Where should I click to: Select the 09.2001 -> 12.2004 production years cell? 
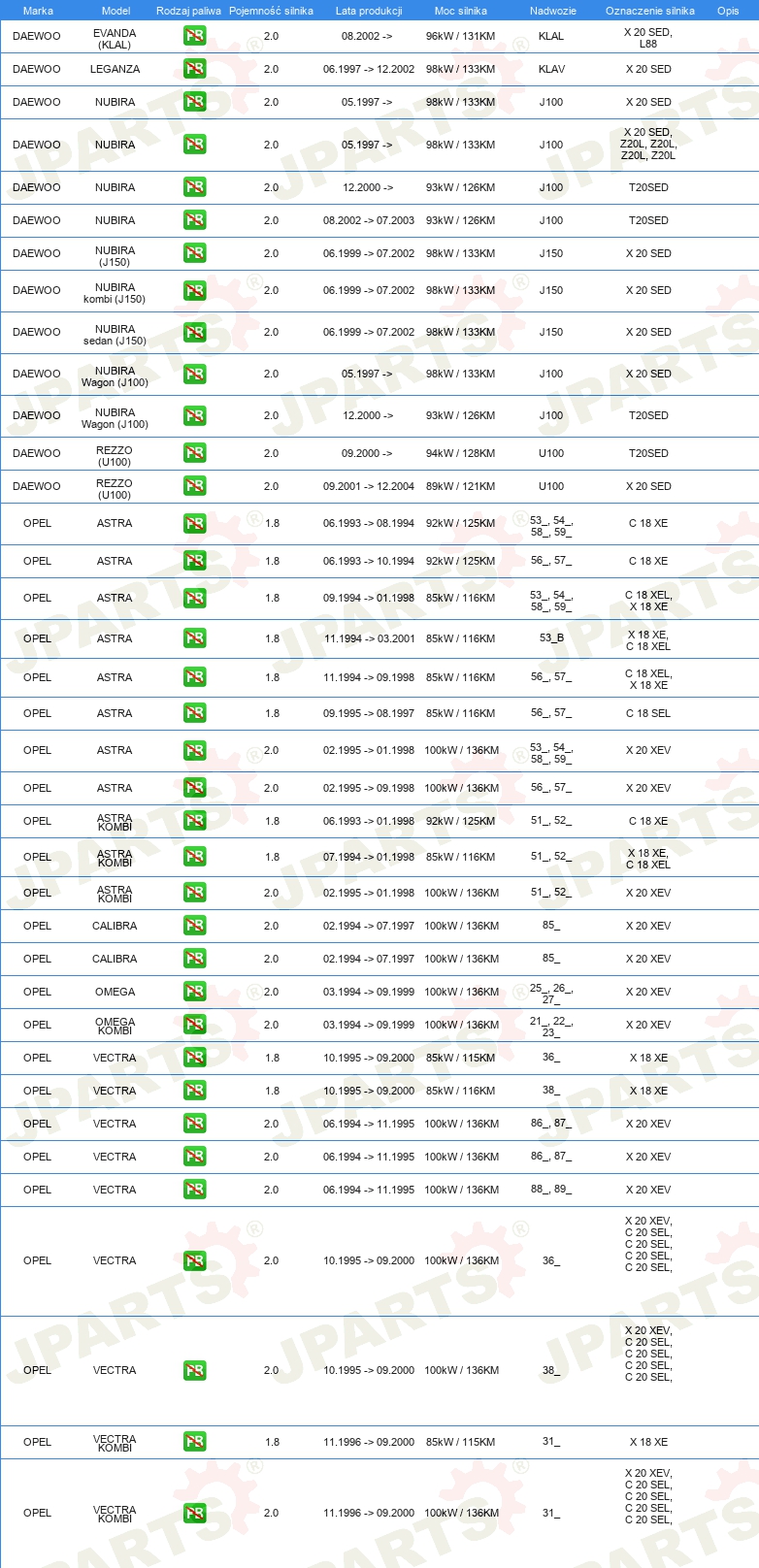click(x=369, y=486)
